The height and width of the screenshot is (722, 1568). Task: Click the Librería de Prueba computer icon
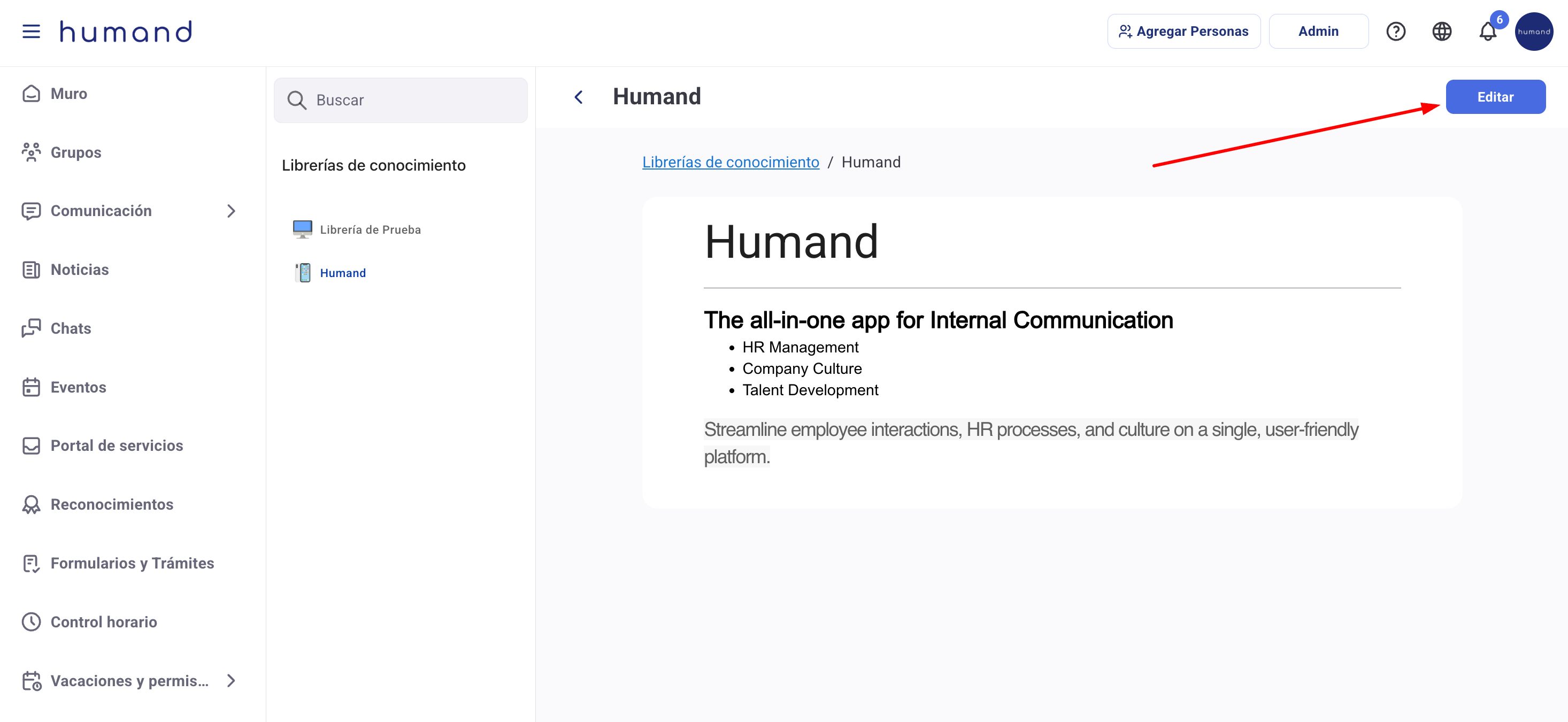[303, 229]
